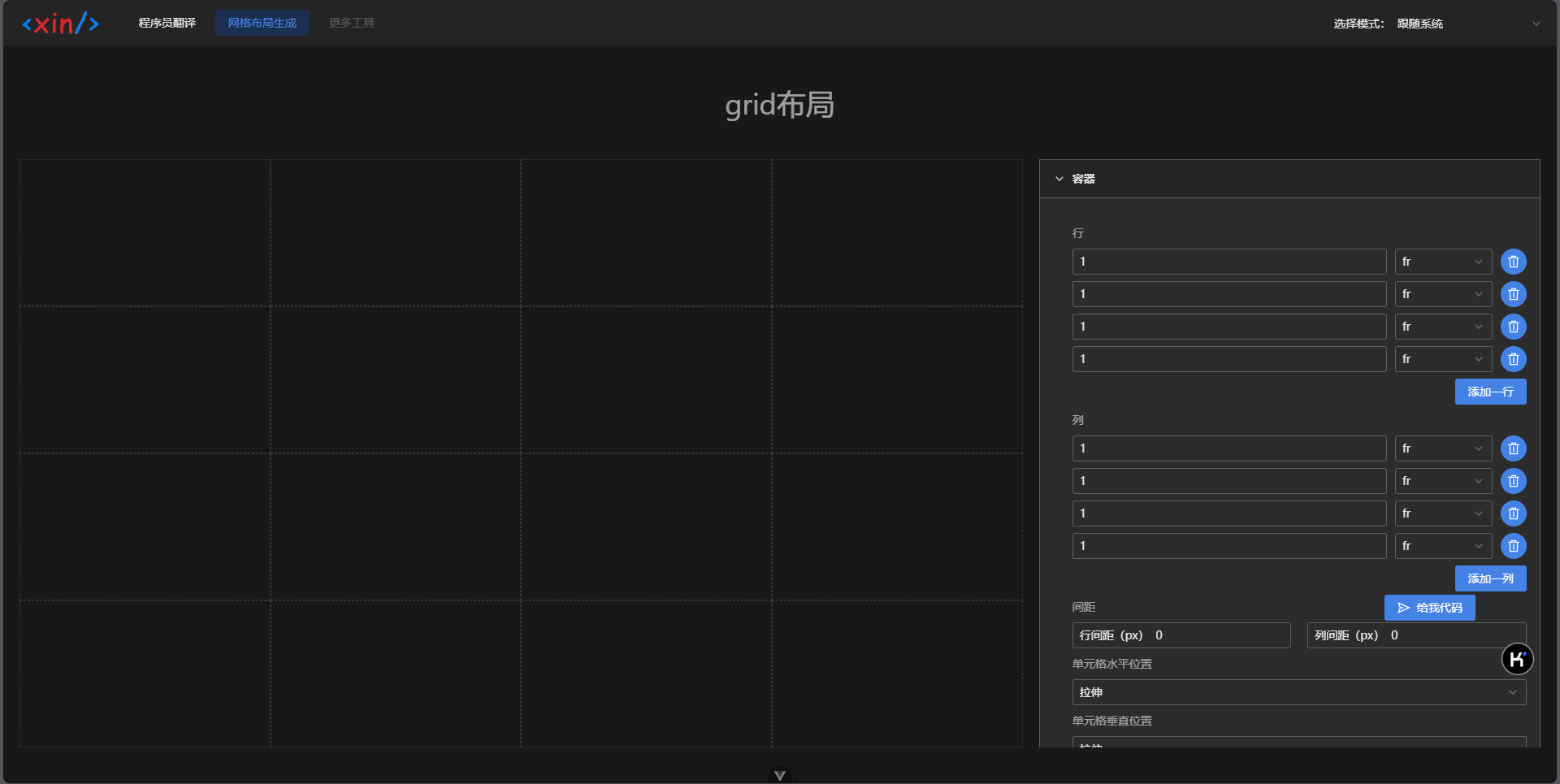Delete the fourth column entry
Viewport: 1560px width, 784px height.
click(x=1513, y=546)
